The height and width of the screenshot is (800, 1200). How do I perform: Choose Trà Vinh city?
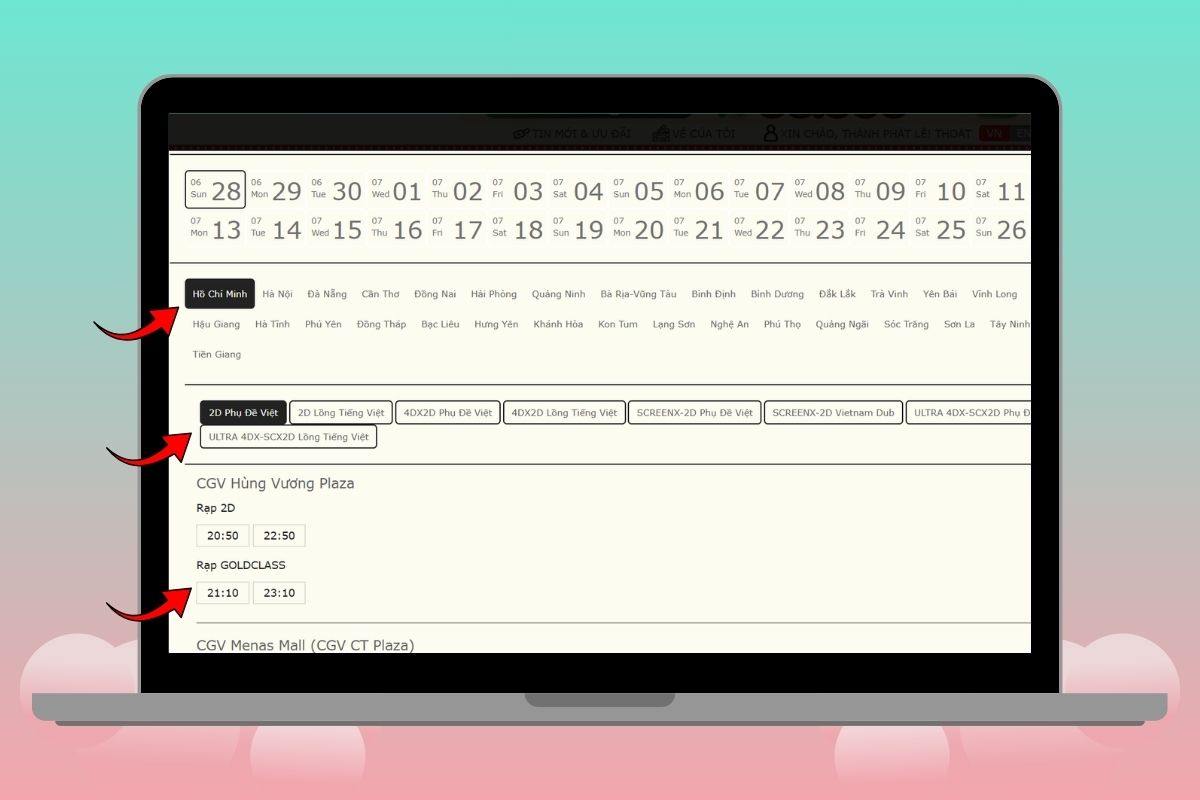(x=889, y=294)
